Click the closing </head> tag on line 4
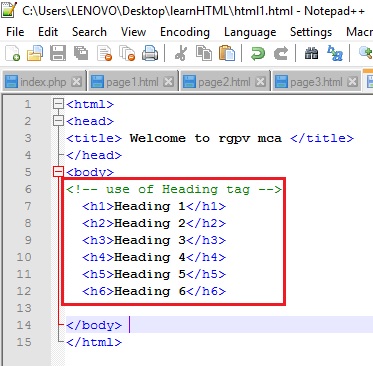 pyautogui.click(x=94, y=155)
